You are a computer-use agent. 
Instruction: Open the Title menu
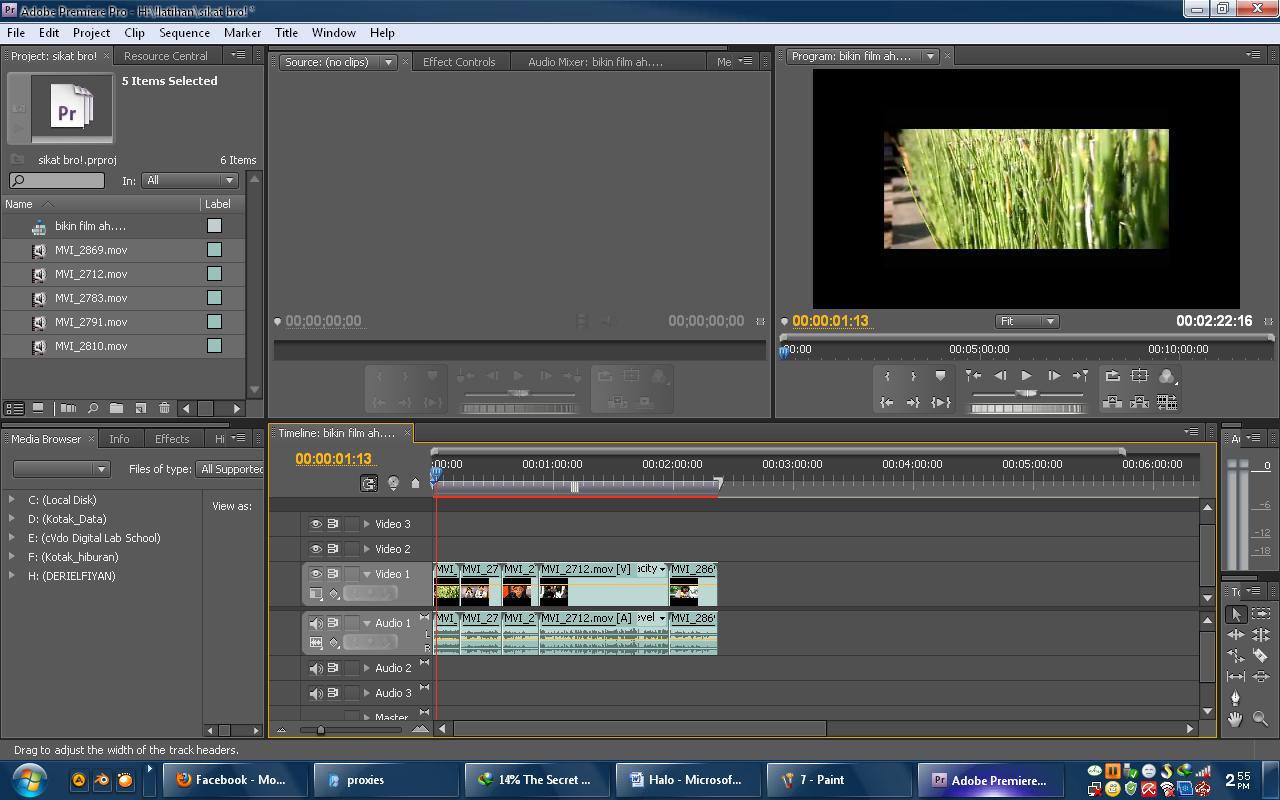[x=286, y=32]
